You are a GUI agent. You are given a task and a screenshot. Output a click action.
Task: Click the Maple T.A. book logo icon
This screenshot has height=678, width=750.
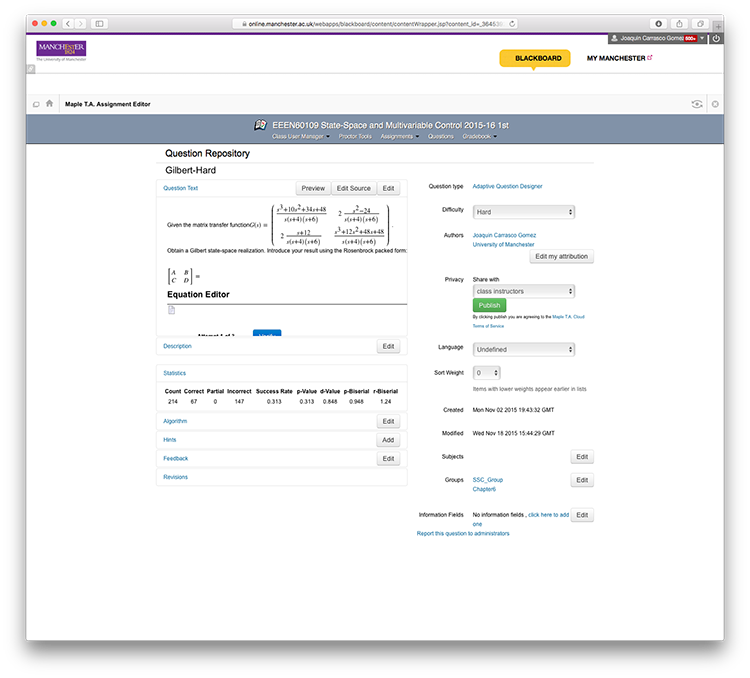coord(260,125)
